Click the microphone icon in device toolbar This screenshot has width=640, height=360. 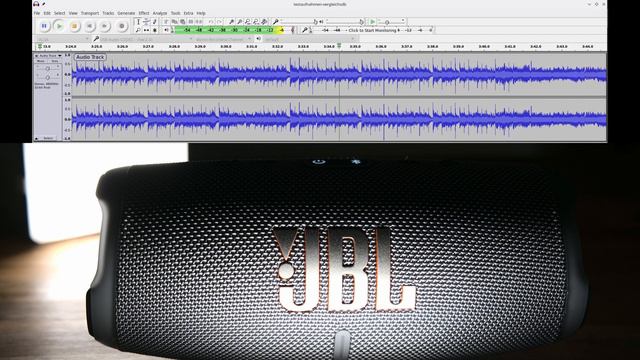point(96,39)
